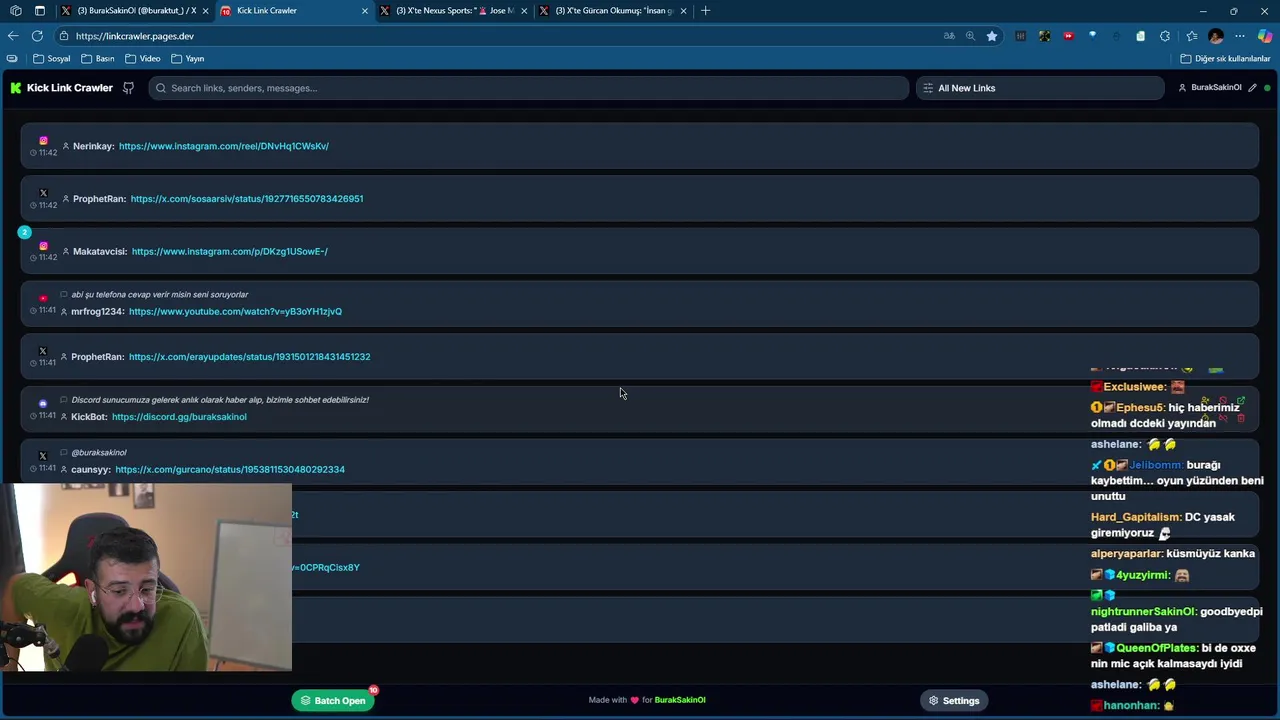The height and width of the screenshot is (720, 1280).
Task: Expand Diğer sık kullanılanlar folder
Action: click(x=1225, y=59)
